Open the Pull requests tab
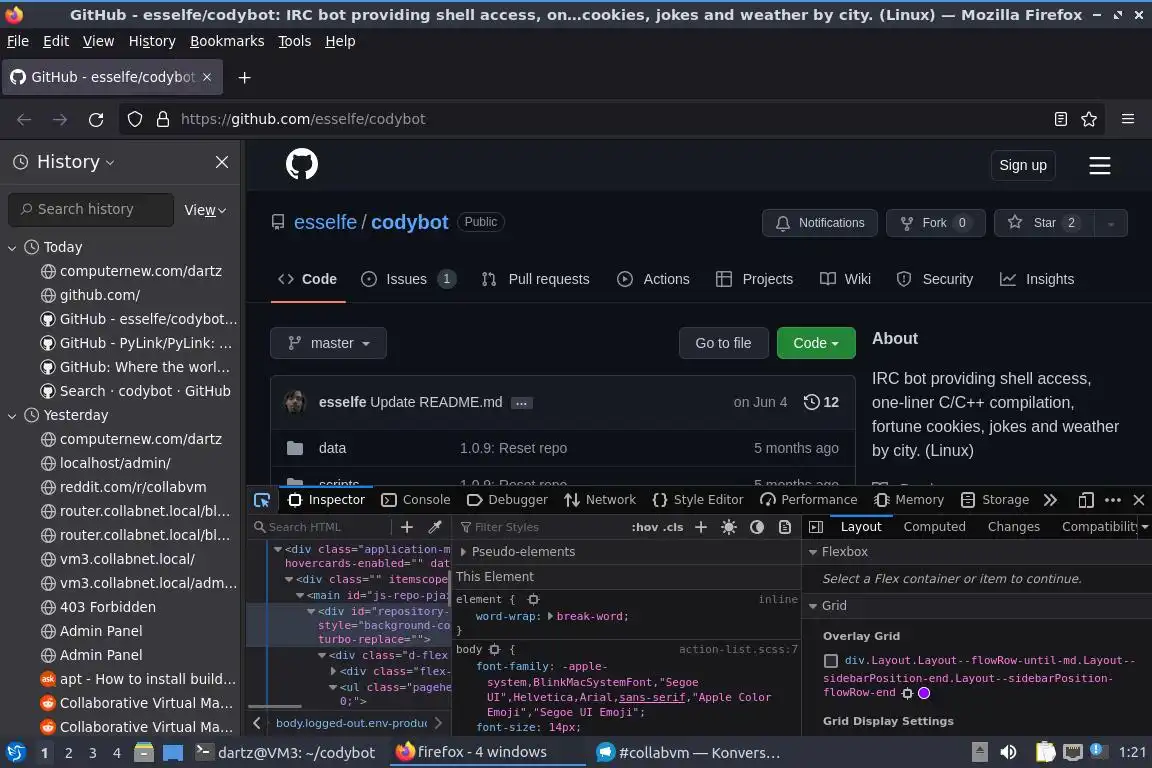This screenshot has width=1152, height=768. point(535,279)
